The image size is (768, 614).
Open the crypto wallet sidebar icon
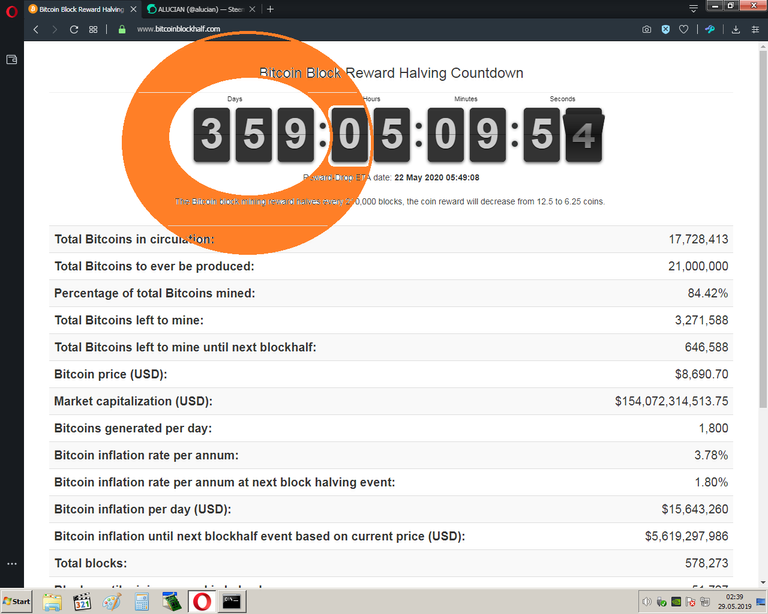click(11, 60)
